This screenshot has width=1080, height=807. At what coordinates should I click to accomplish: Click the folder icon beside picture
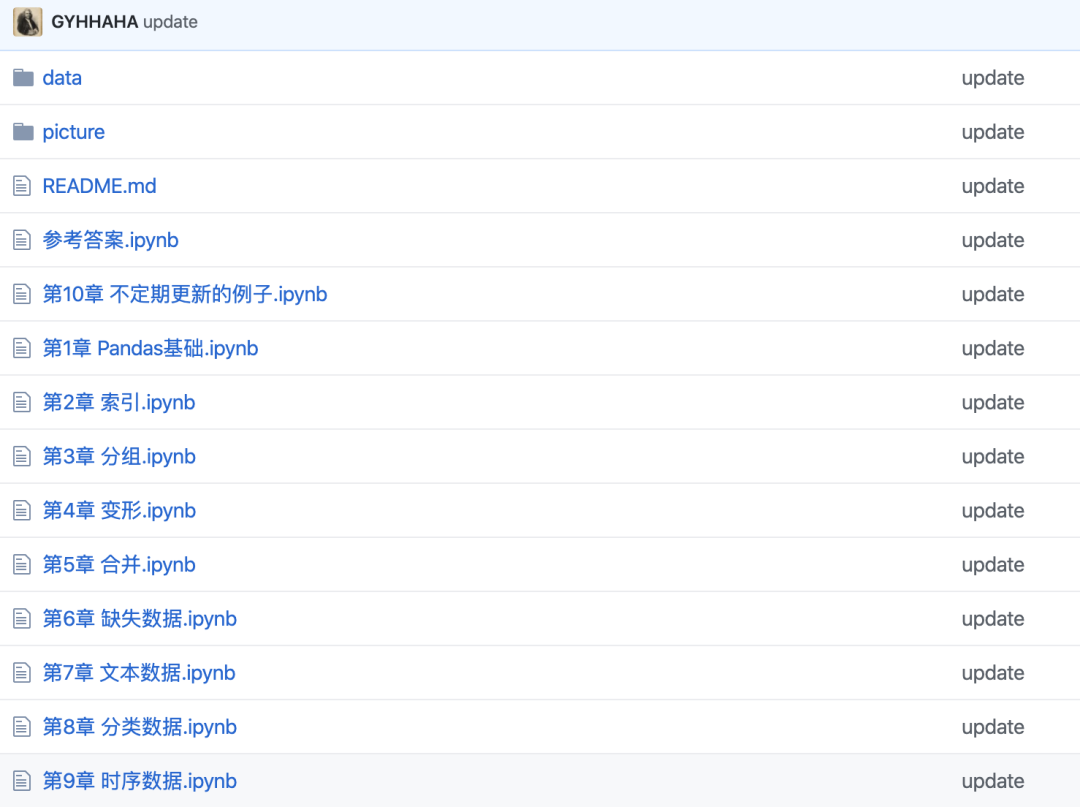pos(22,131)
